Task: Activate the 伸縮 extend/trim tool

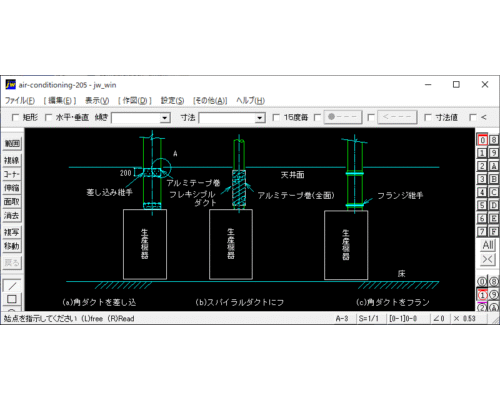Action: click(12, 188)
